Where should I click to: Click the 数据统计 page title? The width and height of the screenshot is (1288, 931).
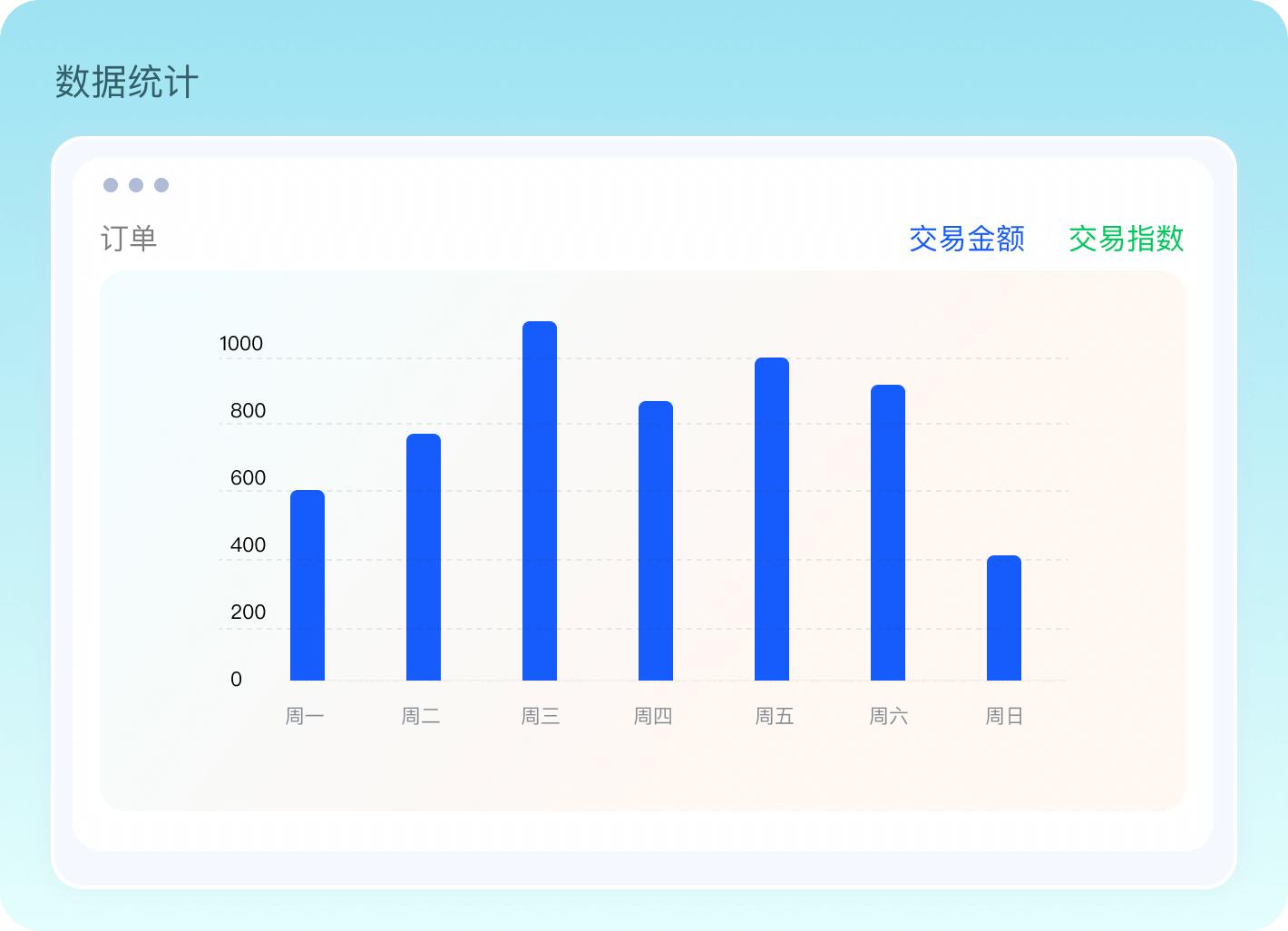127,82
